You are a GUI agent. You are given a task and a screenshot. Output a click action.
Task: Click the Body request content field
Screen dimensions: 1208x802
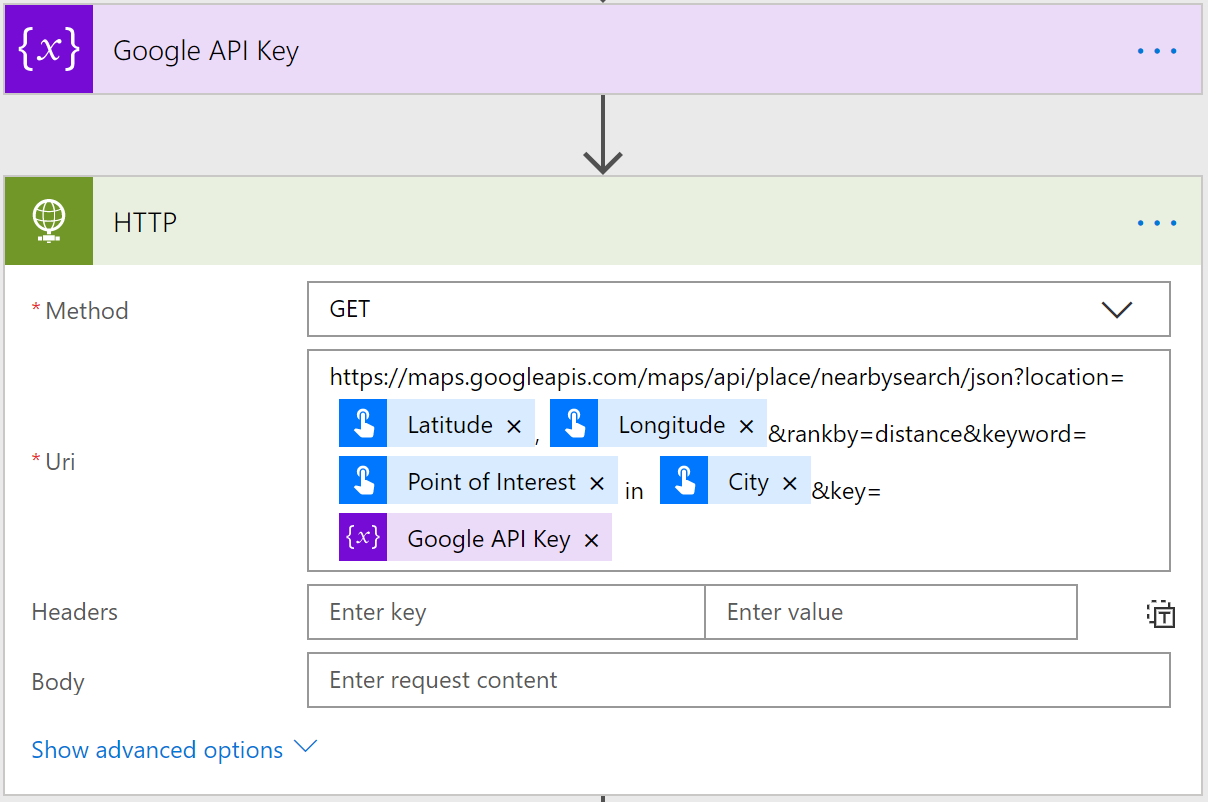(x=738, y=680)
